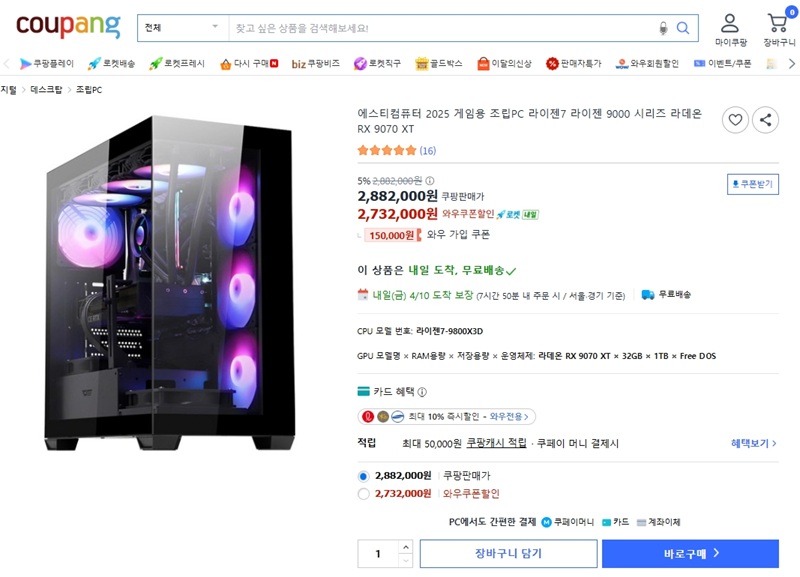Increase quantity with the up stepper arrow
The width and height of the screenshot is (800, 577).
406,547
